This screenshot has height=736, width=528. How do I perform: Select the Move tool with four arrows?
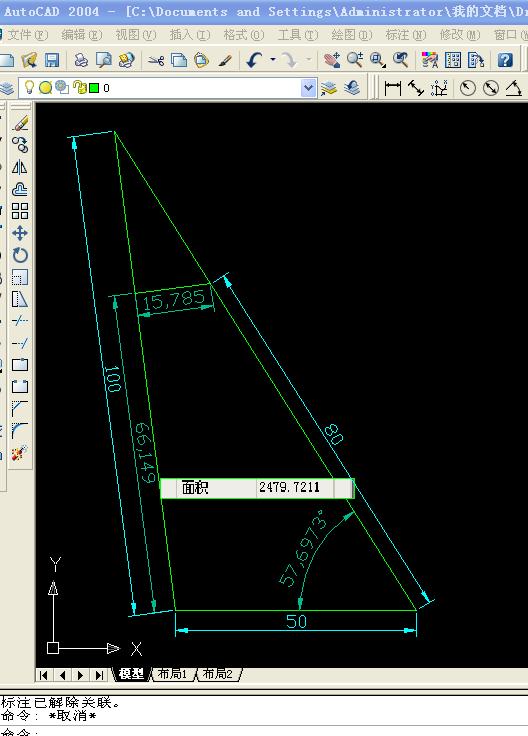pyautogui.click(x=20, y=233)
